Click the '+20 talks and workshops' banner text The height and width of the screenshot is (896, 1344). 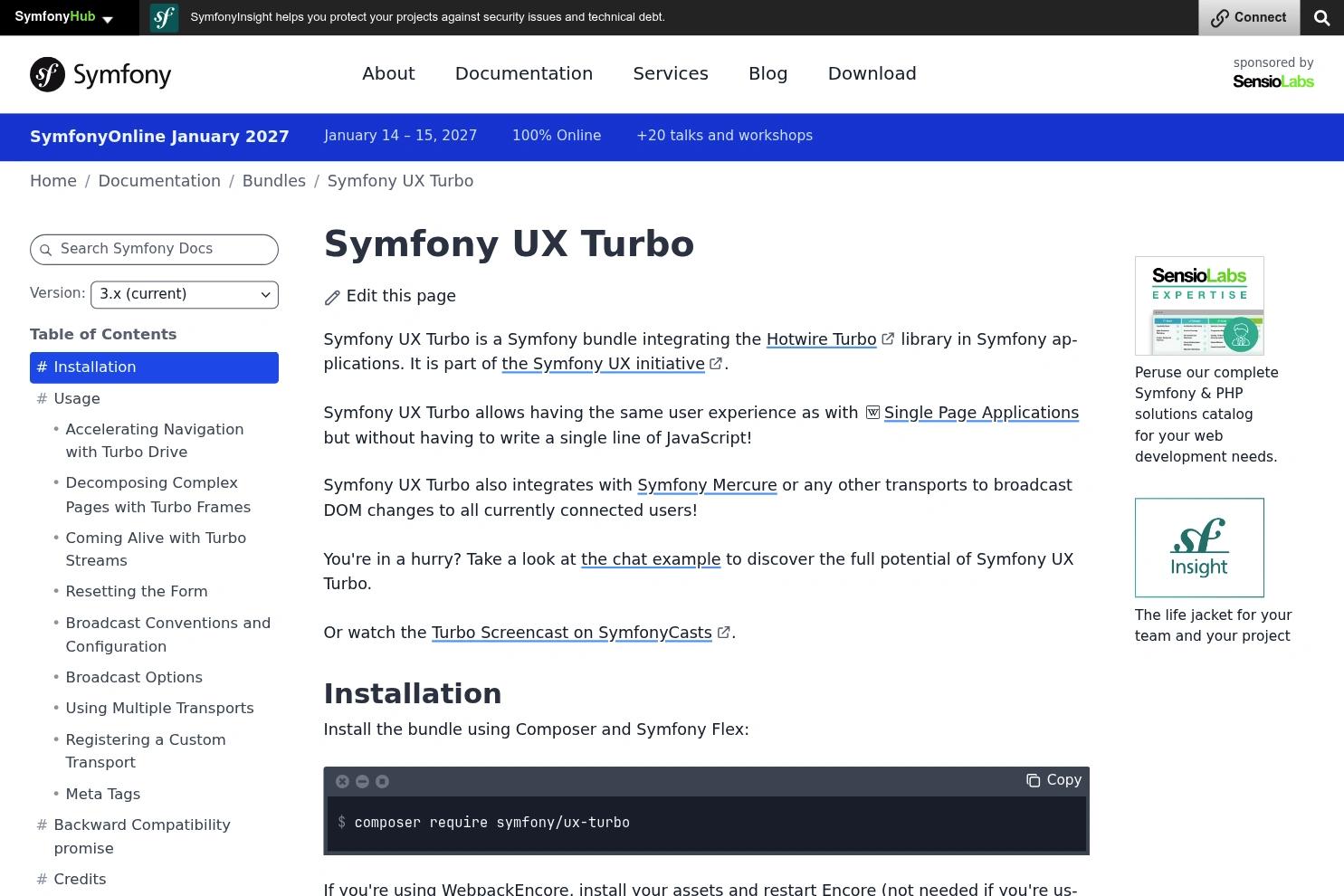tap(724, 136)
